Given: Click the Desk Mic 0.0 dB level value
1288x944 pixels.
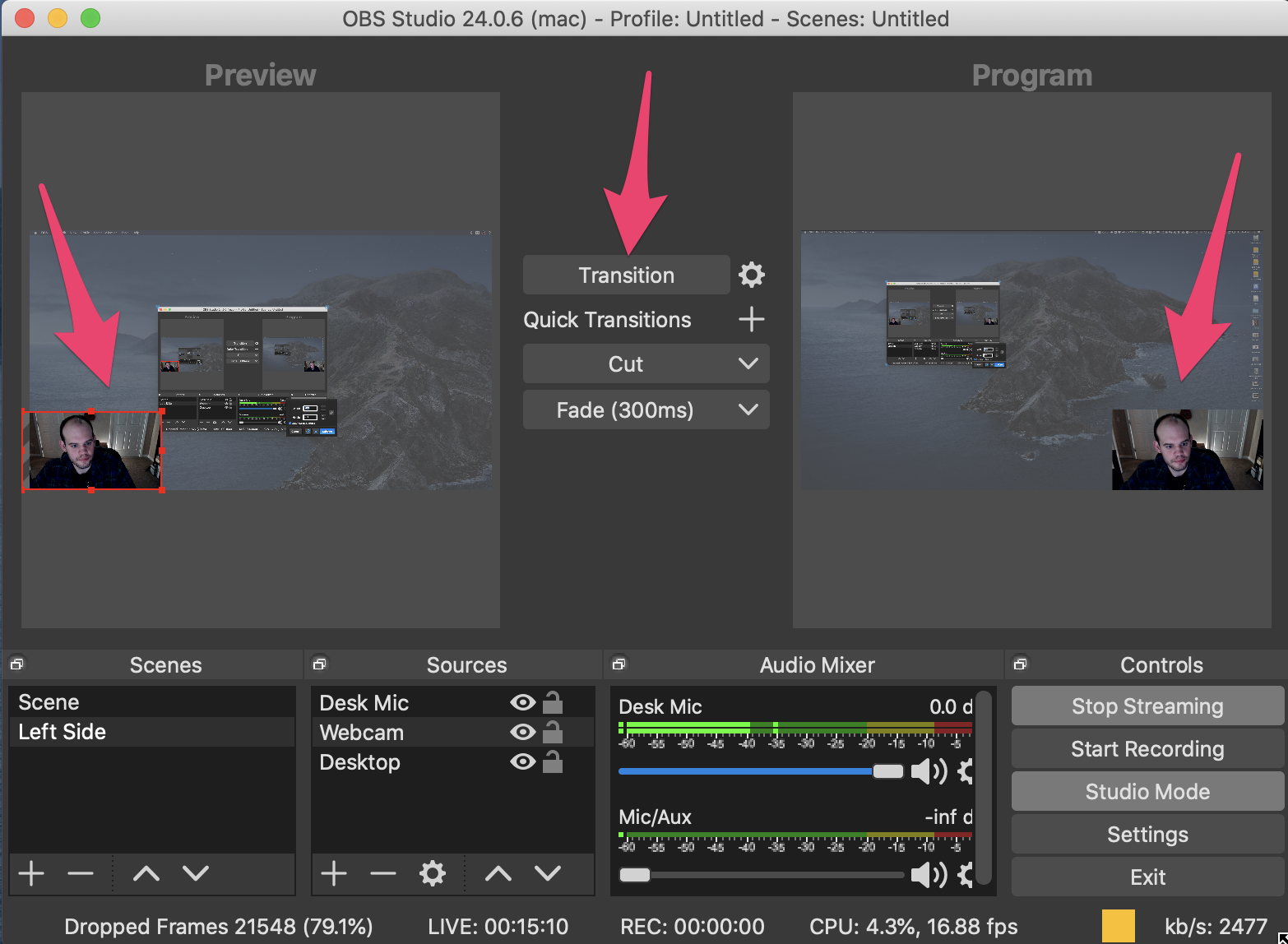Looking at the screenshot, I should [951, 706].
